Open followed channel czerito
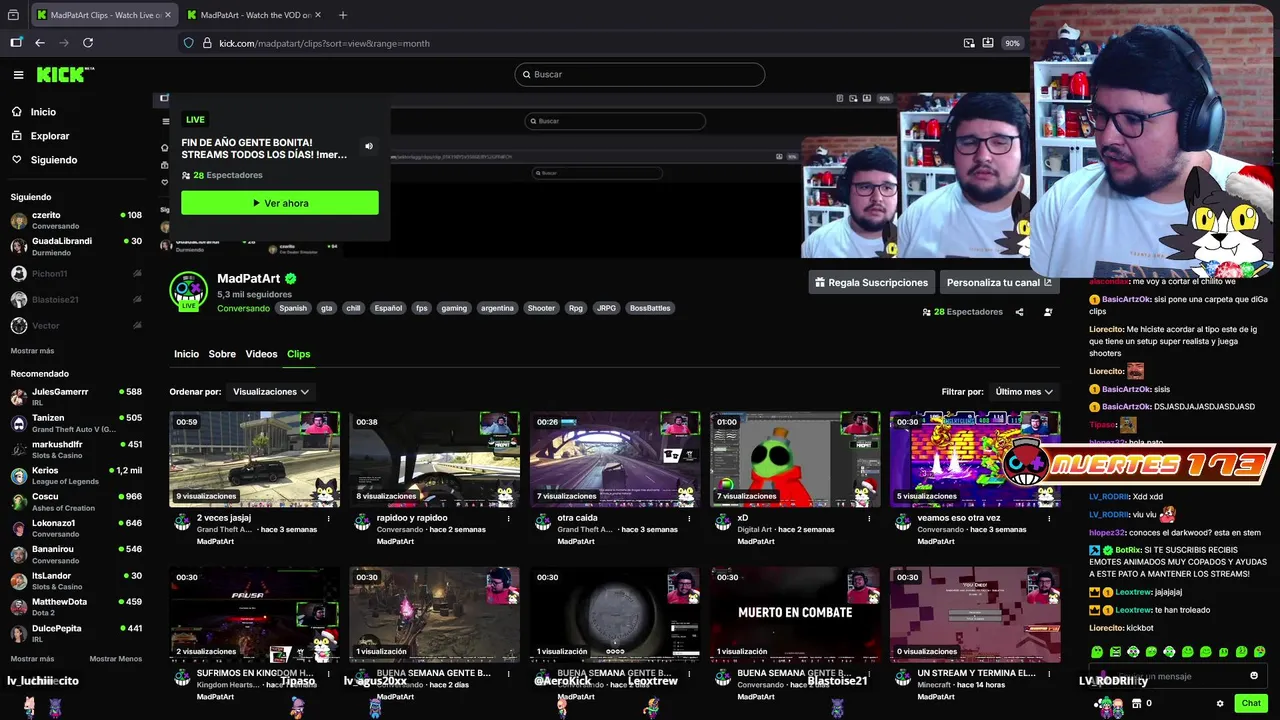 pos(76,220)
